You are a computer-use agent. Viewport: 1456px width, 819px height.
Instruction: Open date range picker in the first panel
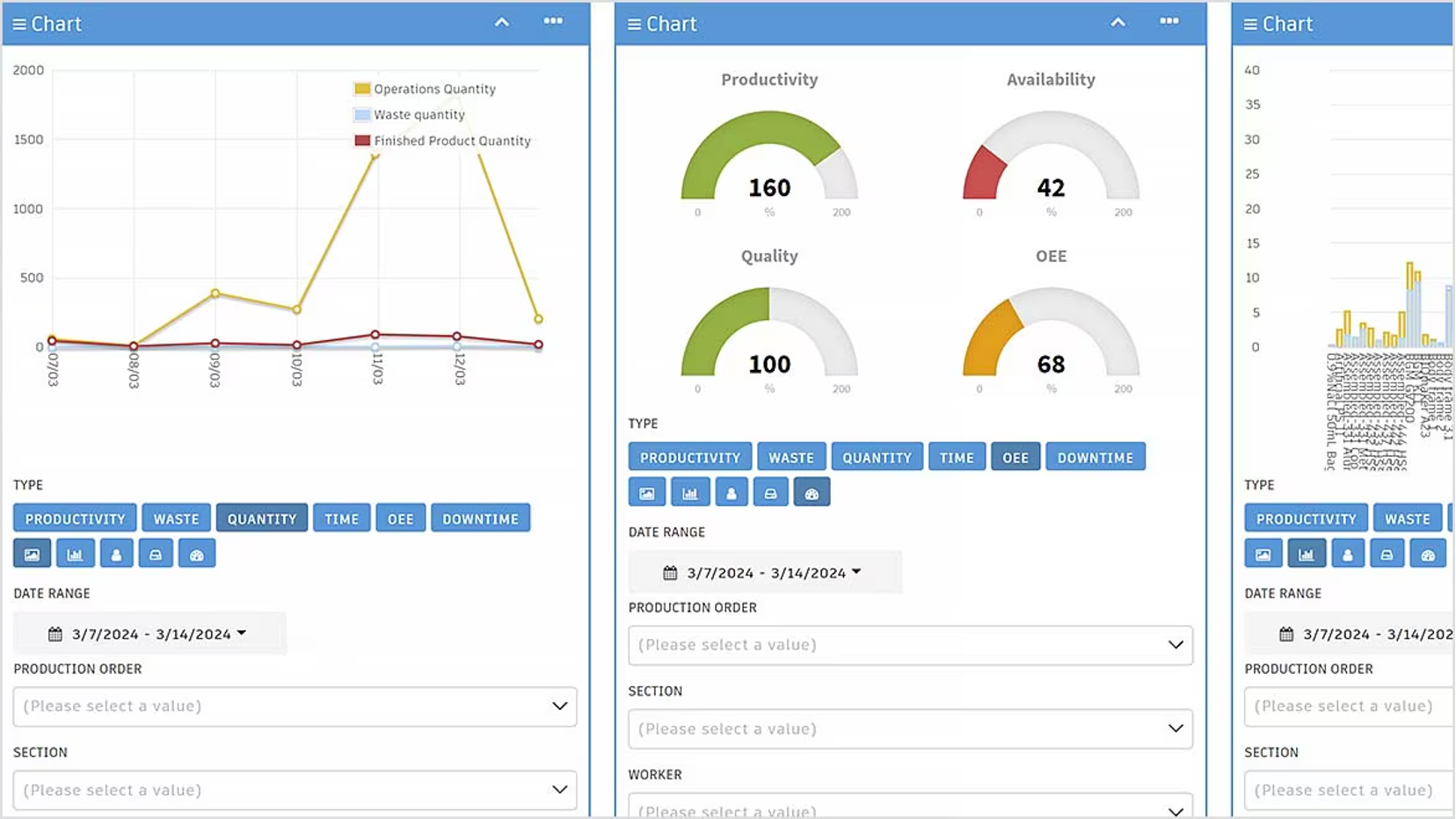[150, 634]
